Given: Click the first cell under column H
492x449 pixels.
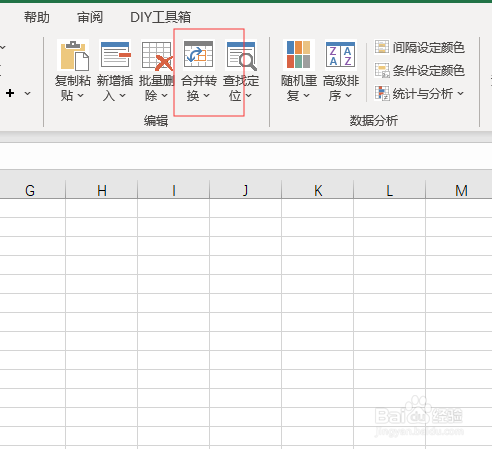Looking at the screenshot, I should click(x=102, y=208).
